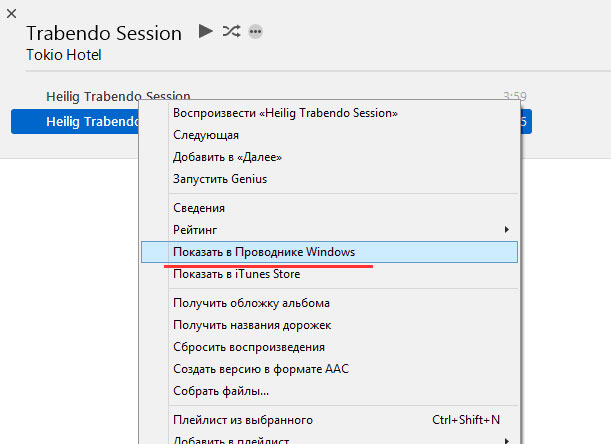The width and height of the screenshot is (611, 444).
Task: Select Следующая from the context menu
Action: [x=206, y=135]
